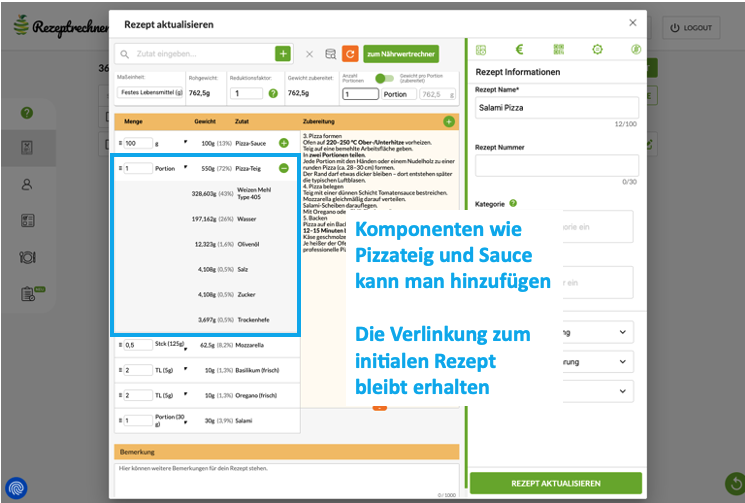Open the Euro cost tab icon

click(x=519, y=49)
